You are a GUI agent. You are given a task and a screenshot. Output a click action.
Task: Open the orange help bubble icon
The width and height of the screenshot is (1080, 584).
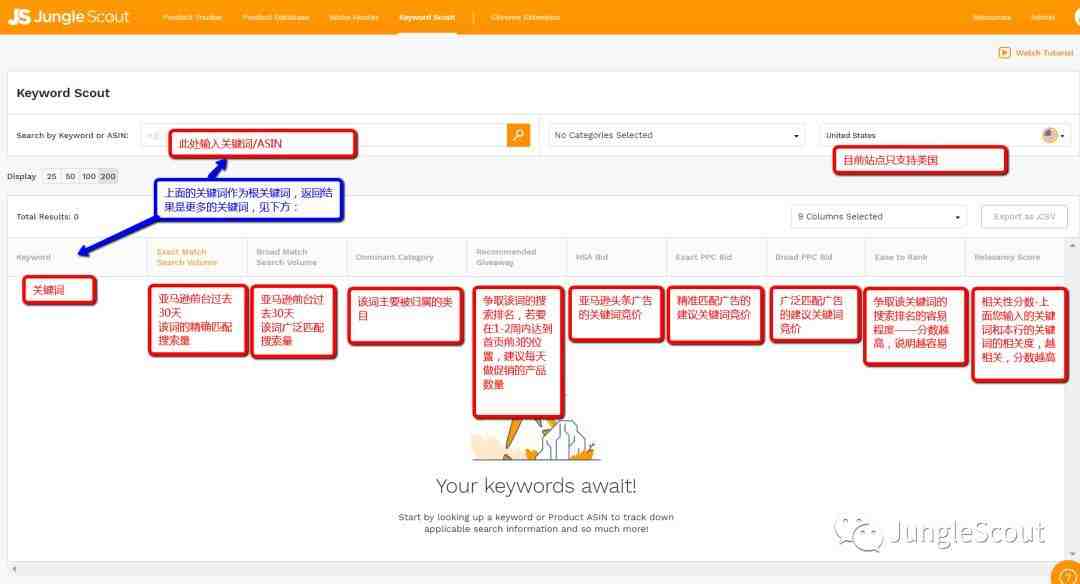(x=1066, y=574)
